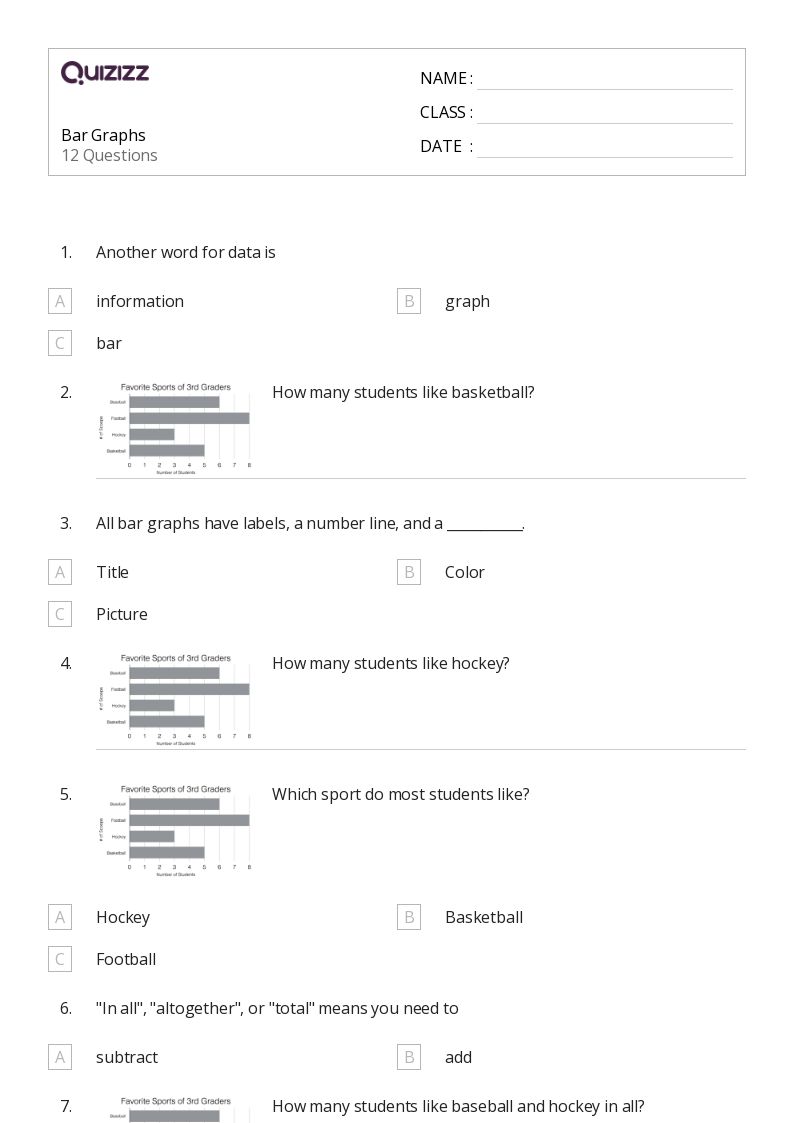Tick box A for 'subtract'
The width and height of the screenshot is (794, 1123).
pos(60,1057)
